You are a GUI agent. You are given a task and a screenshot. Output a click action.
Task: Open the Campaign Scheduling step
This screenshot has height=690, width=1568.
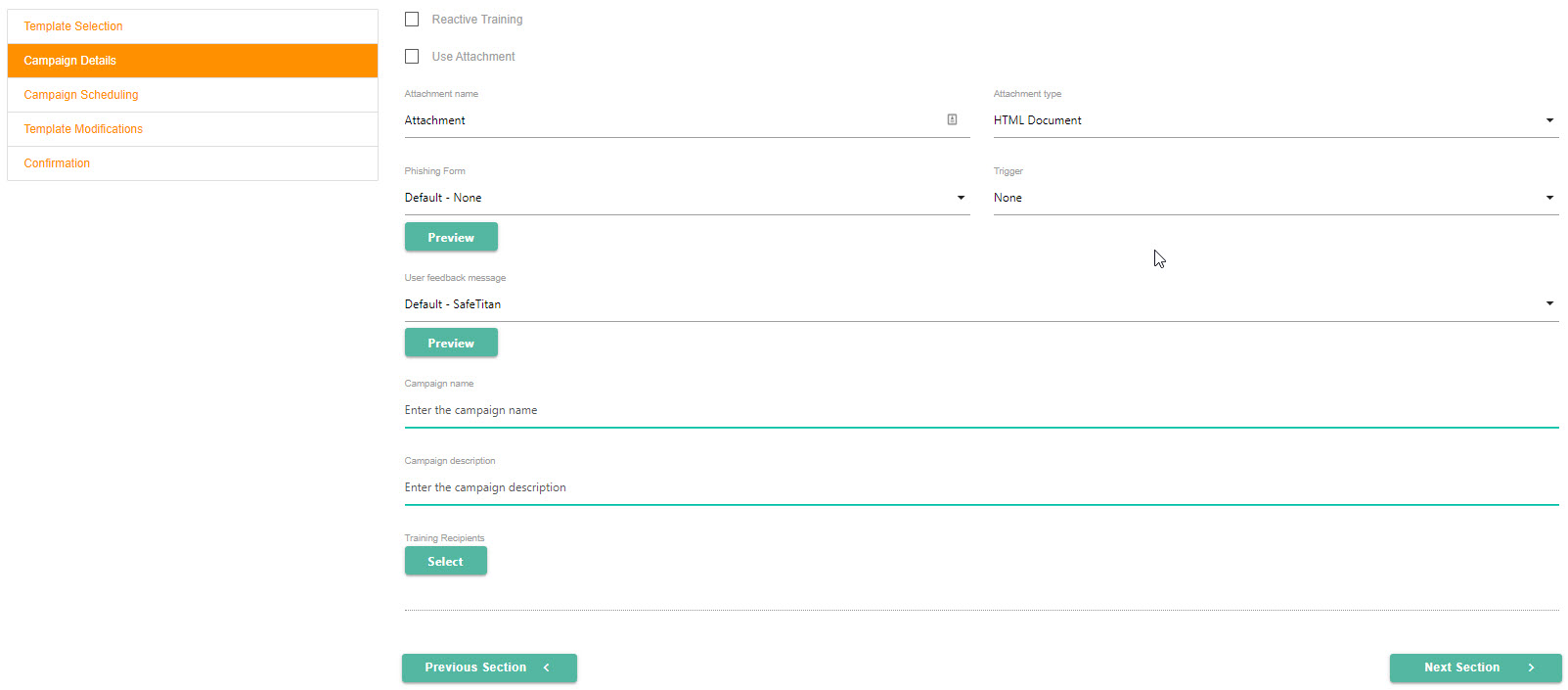(x=193, y=95)
